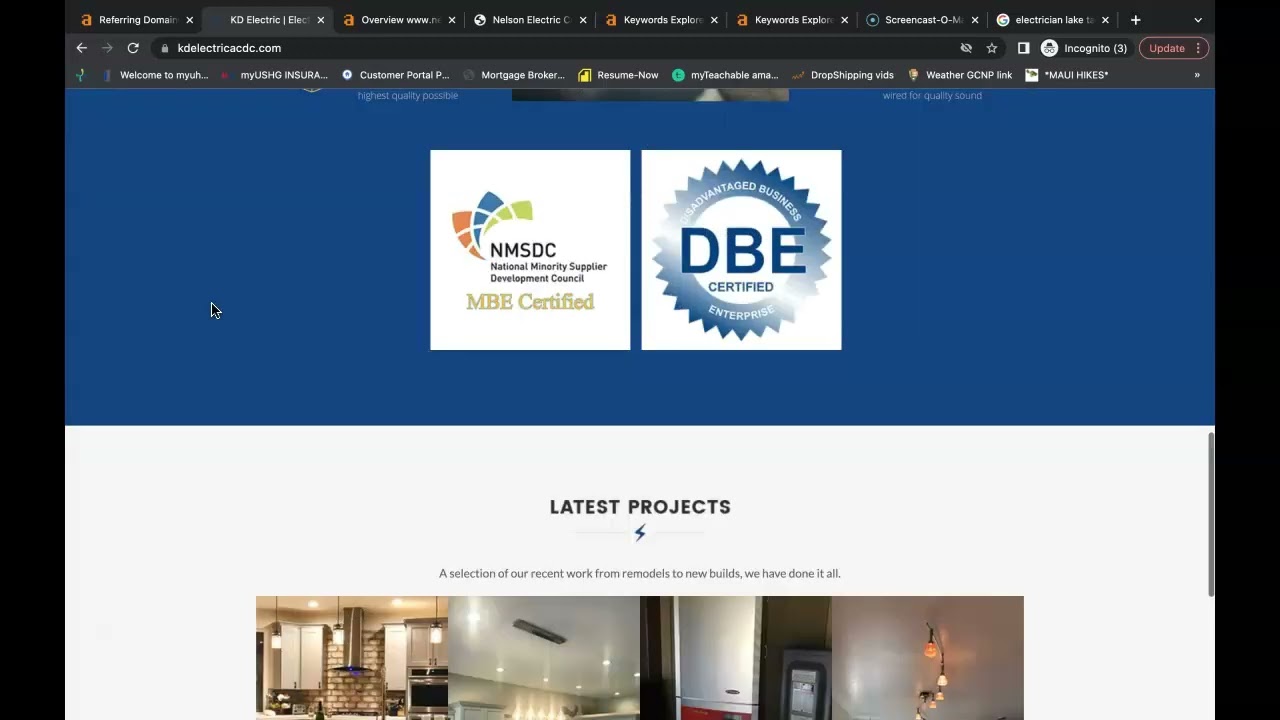This screenshot has height=720, width=1280.
Task: Click the eye-slash tracking blocked icon
Action: [966, 48]
